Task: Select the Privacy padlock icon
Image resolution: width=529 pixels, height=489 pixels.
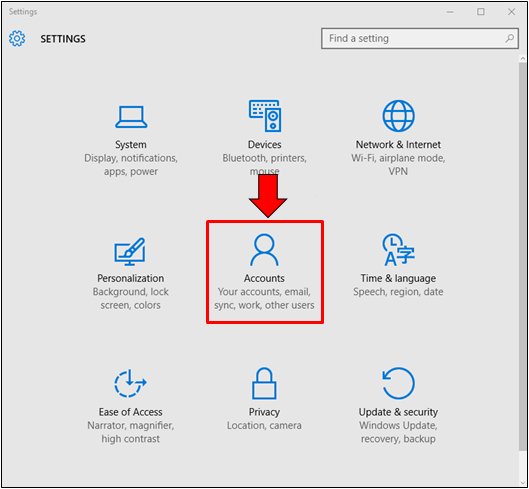Action: coord(264,383)
